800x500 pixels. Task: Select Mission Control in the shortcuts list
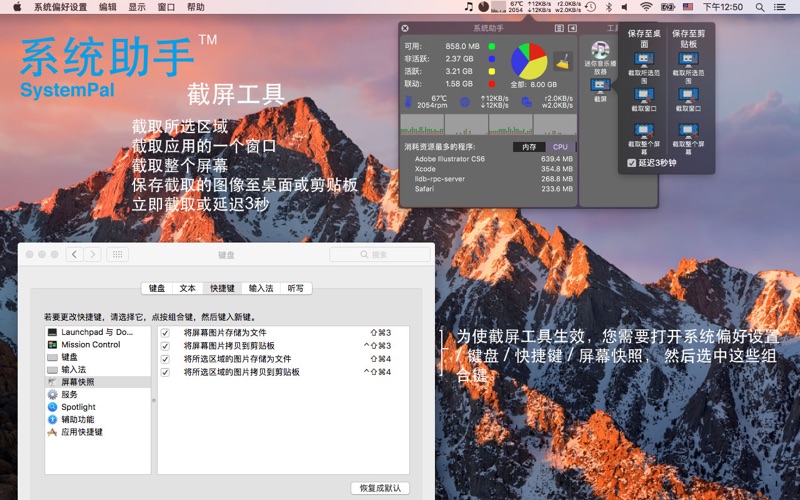(90, 345)
